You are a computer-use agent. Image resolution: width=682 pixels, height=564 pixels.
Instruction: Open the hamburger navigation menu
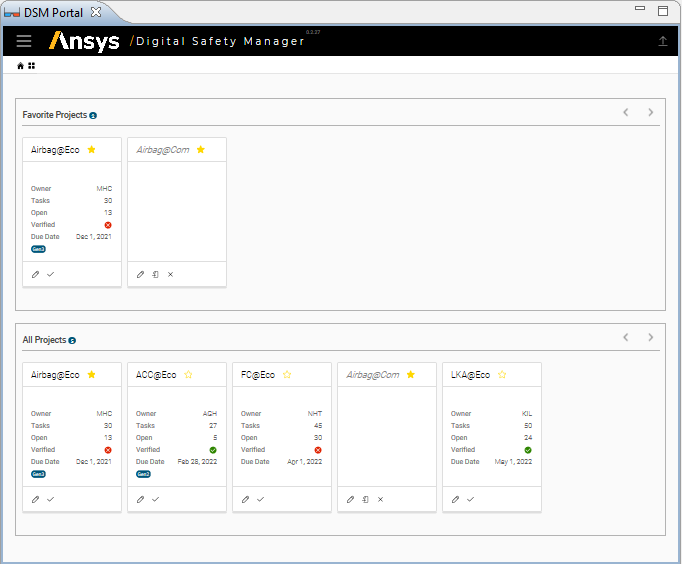pos(24,41)
